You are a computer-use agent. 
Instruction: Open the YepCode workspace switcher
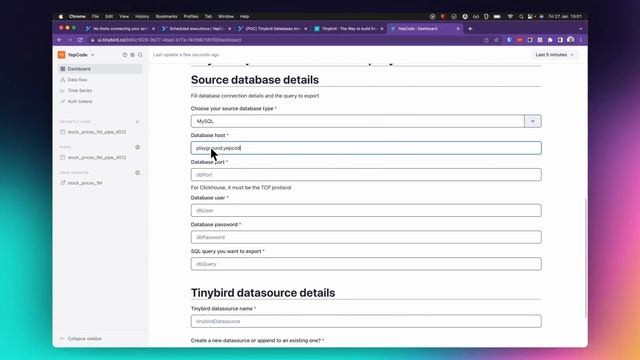pyautogui.click(x=77, y=55)
